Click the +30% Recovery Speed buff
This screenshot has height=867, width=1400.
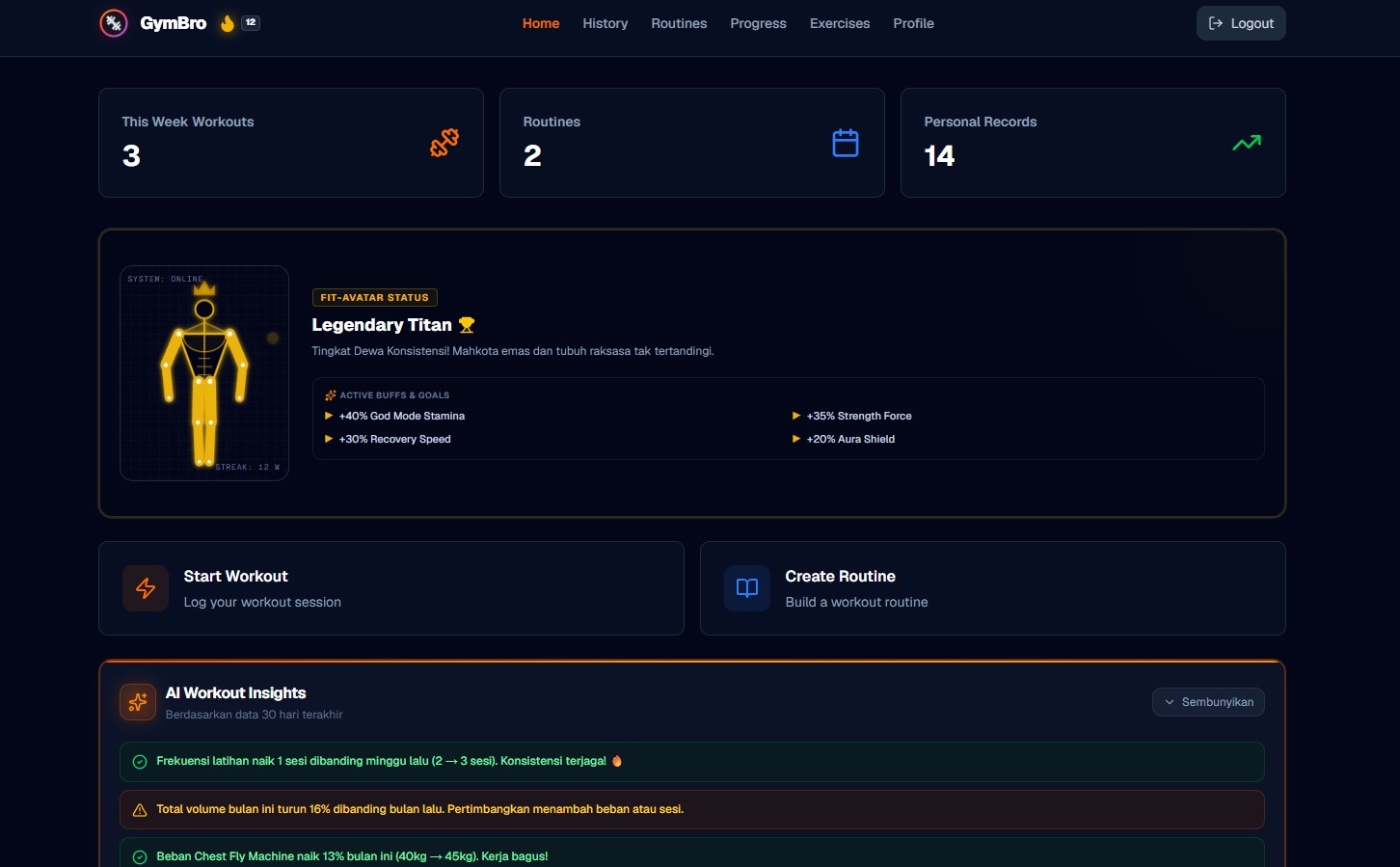[x=395, y=439]
